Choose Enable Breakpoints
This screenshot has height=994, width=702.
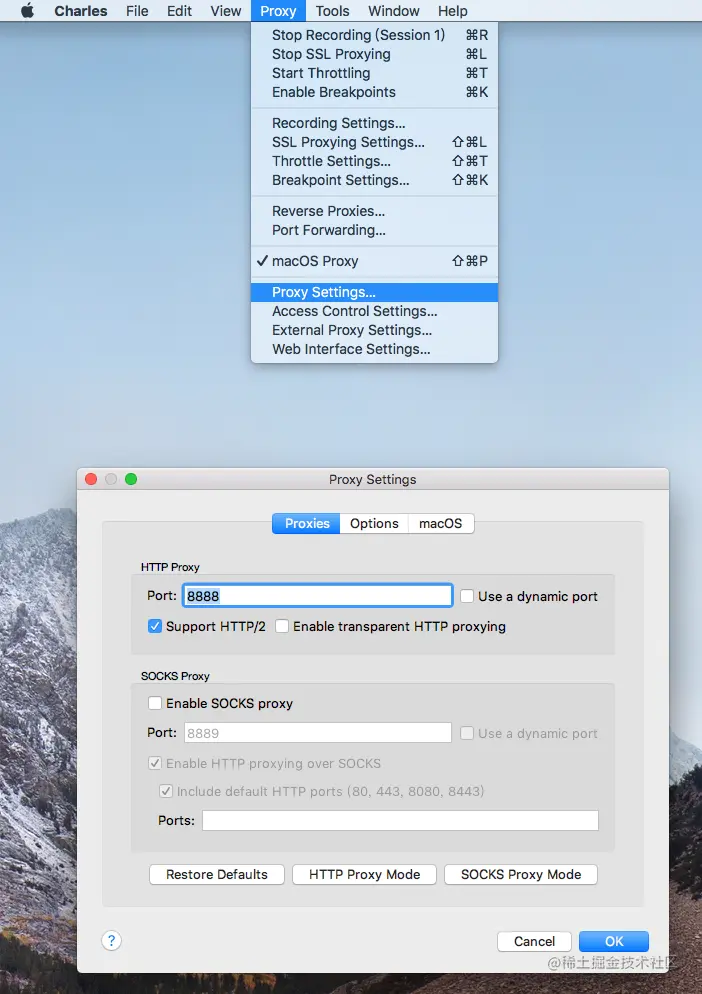pos(374,92)
